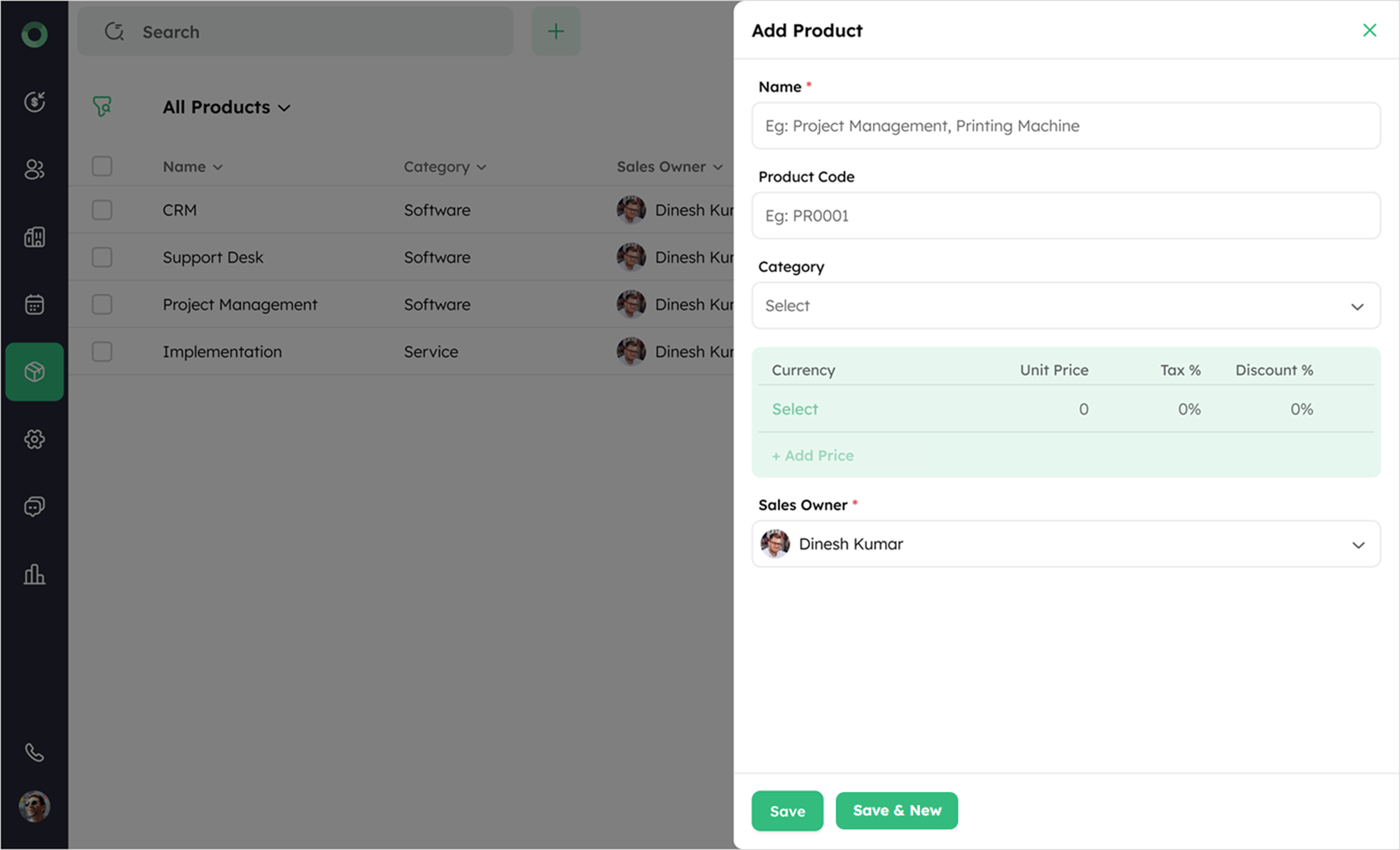The image size is (1400, 850).
Task: Open the Settings gear icon in sidebar
Action: pyautogui.click(x=34, y=439)
